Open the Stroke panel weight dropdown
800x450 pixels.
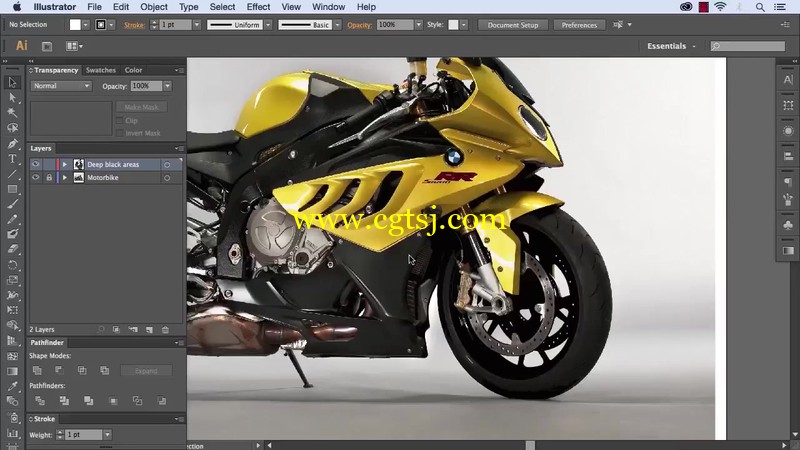[x=107, y=435]
